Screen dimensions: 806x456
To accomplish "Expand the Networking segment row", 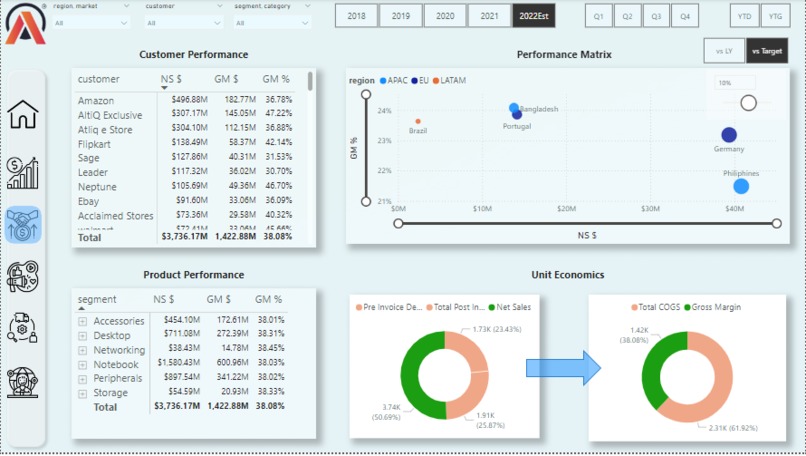I will (82, 350).
